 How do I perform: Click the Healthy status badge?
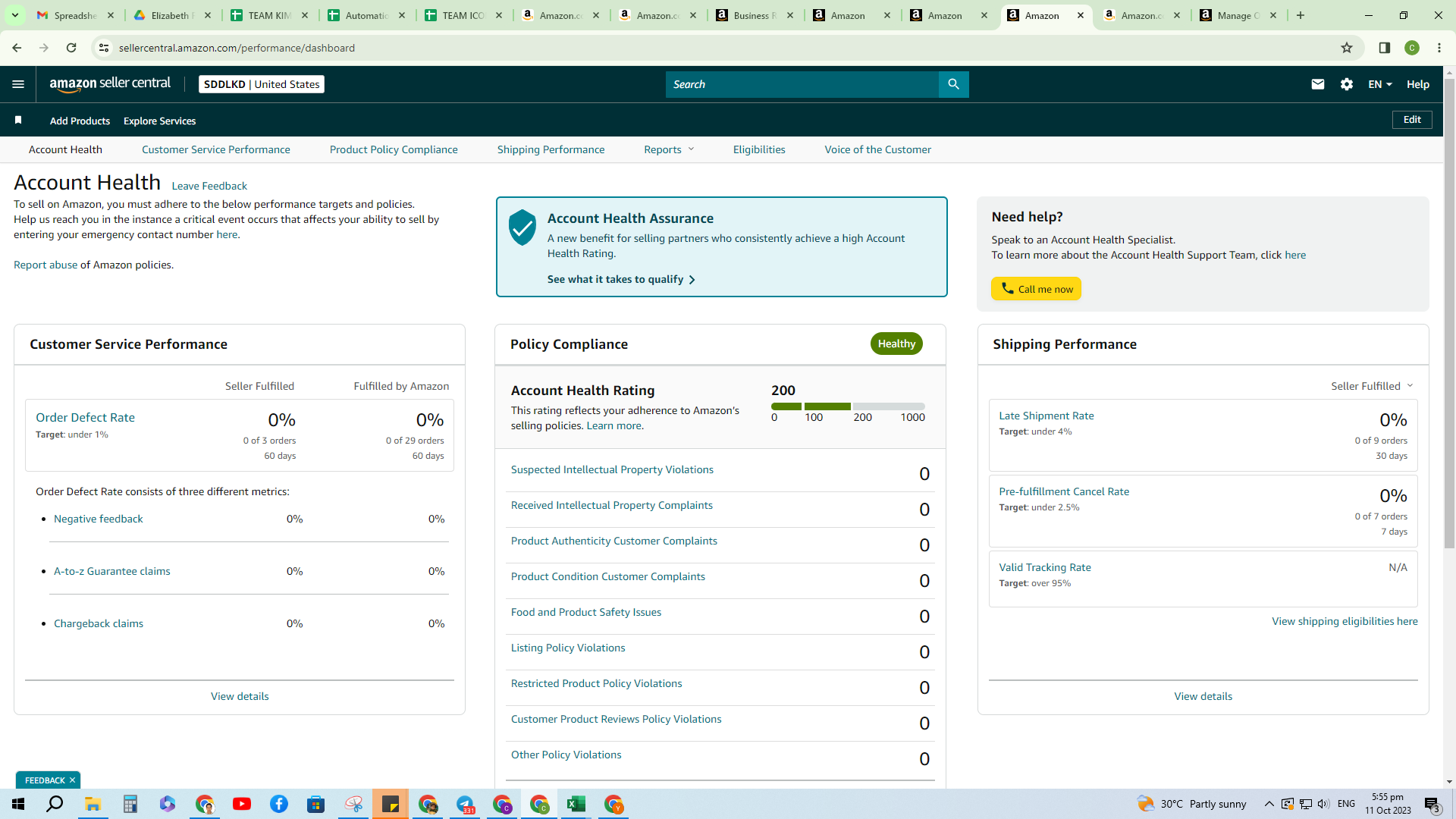(x=896, y=344)
